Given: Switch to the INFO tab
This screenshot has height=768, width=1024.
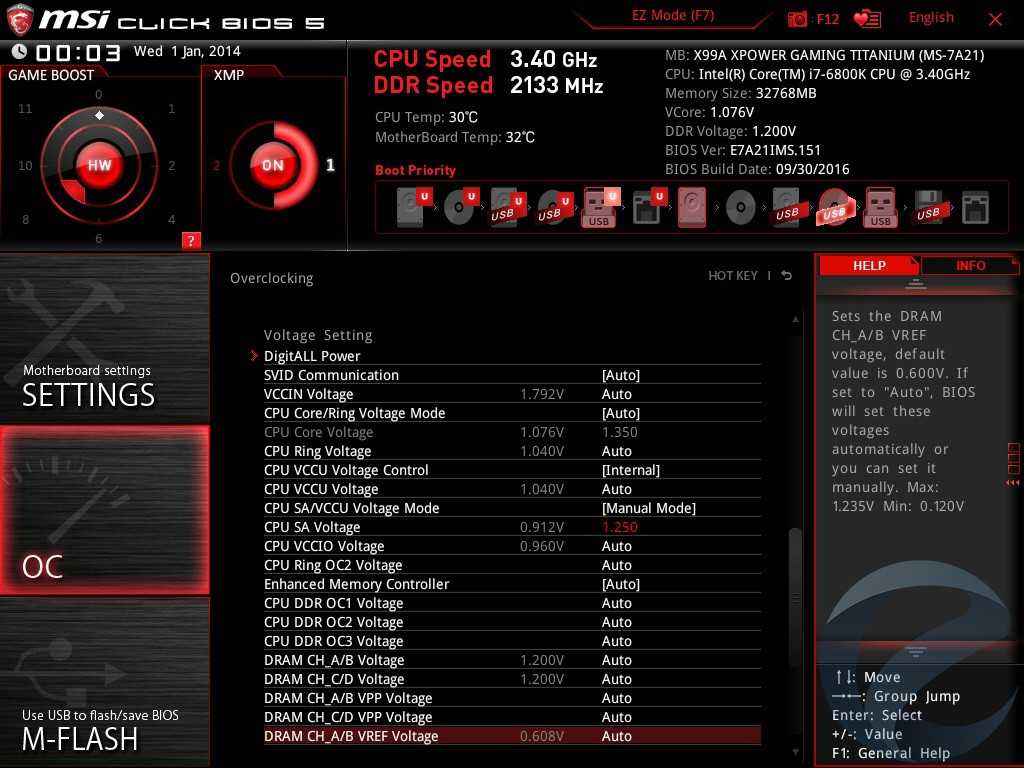Looking at the screenshot, I should (x=969, y=265).
